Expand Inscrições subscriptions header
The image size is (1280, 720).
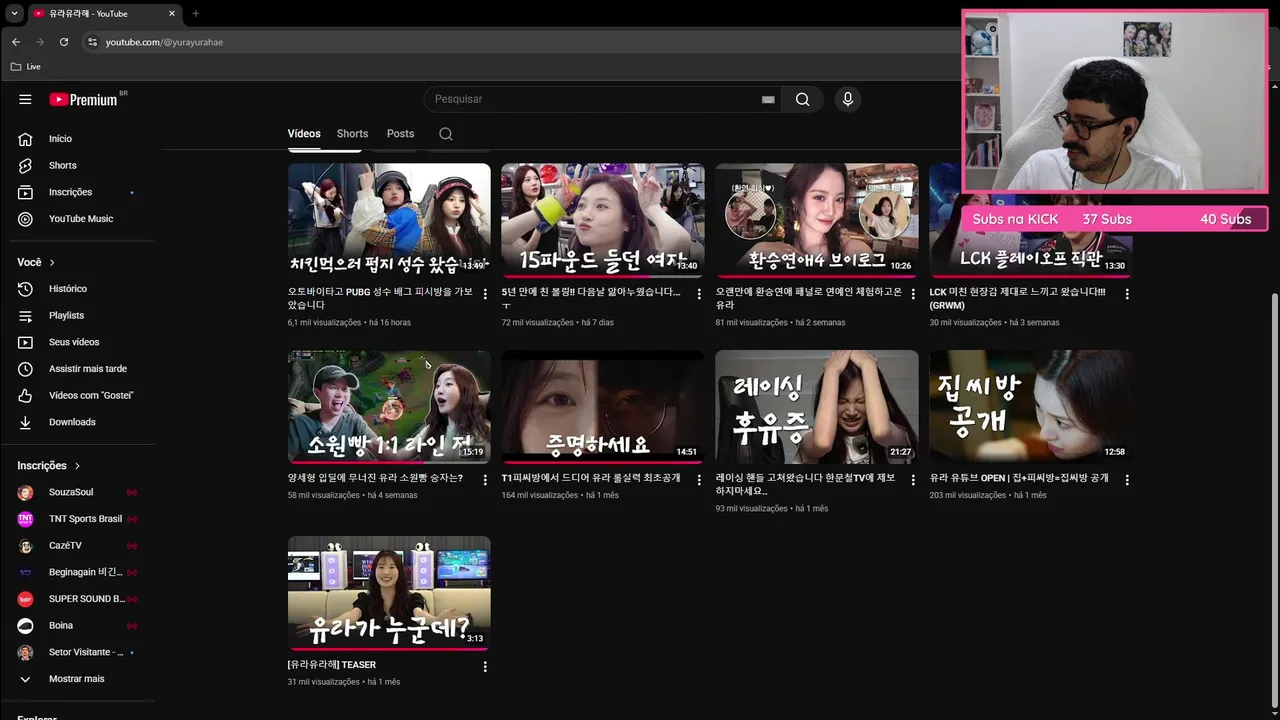point(49,466)
